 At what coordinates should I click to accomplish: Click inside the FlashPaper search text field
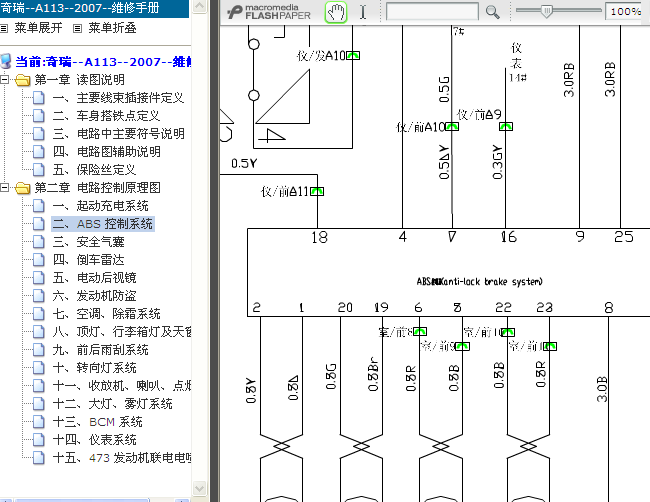[x=432, y=12]
